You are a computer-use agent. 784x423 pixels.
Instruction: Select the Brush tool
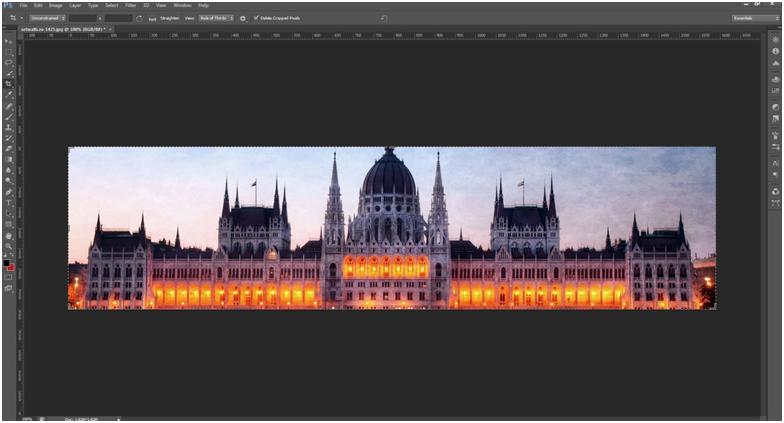8,116
